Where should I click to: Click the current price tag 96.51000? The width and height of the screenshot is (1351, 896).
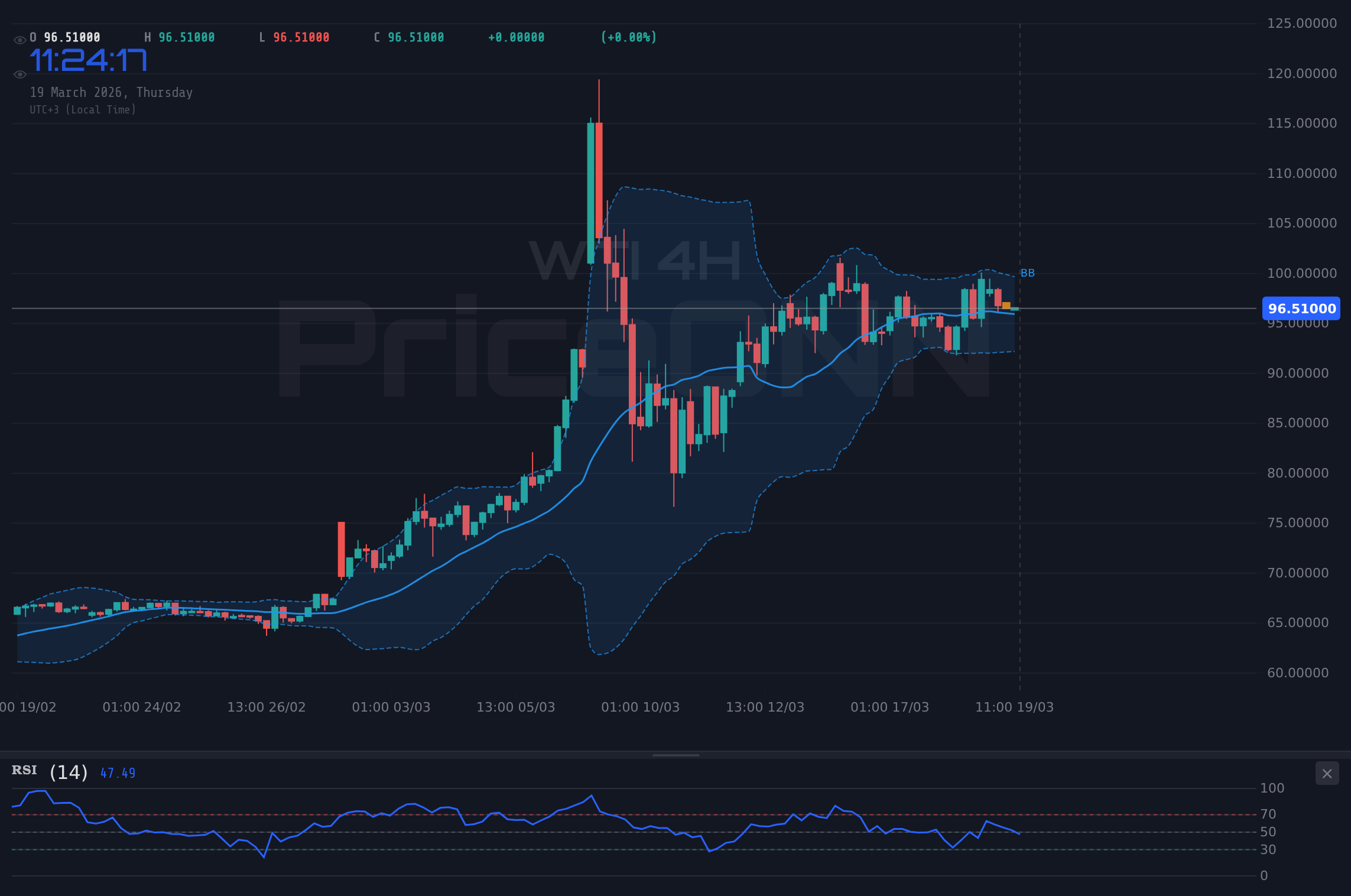click(1301, 309)
